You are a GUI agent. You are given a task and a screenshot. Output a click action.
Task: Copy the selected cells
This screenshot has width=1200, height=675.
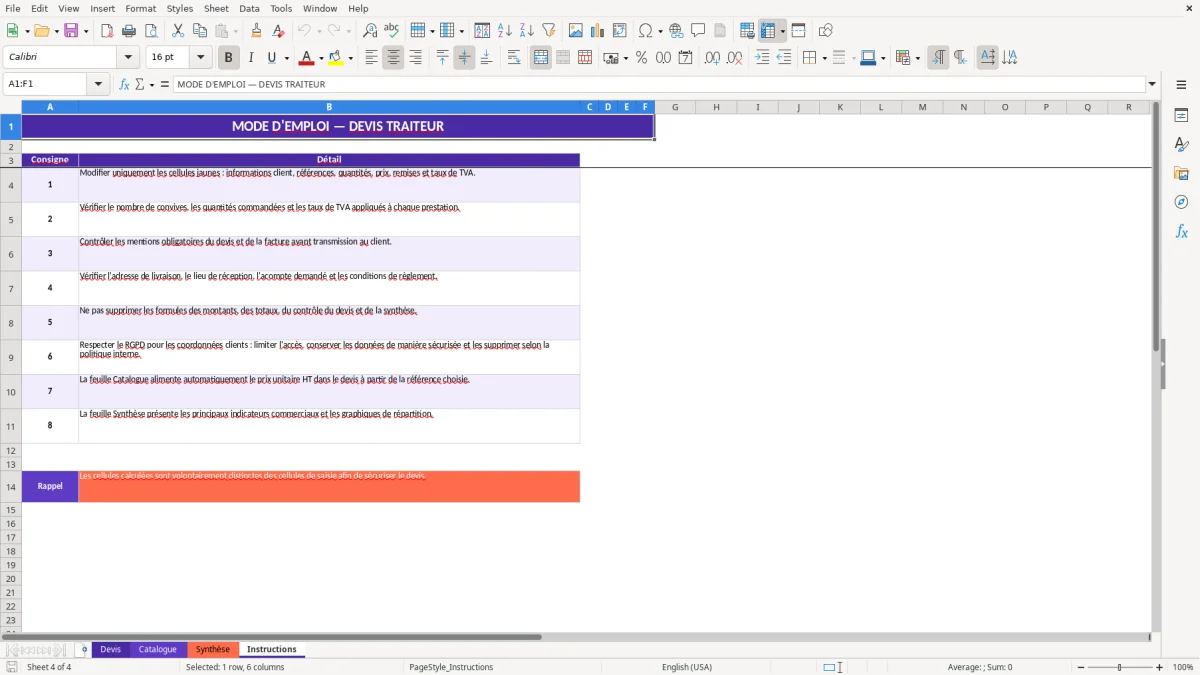click(x=200, y=31)
